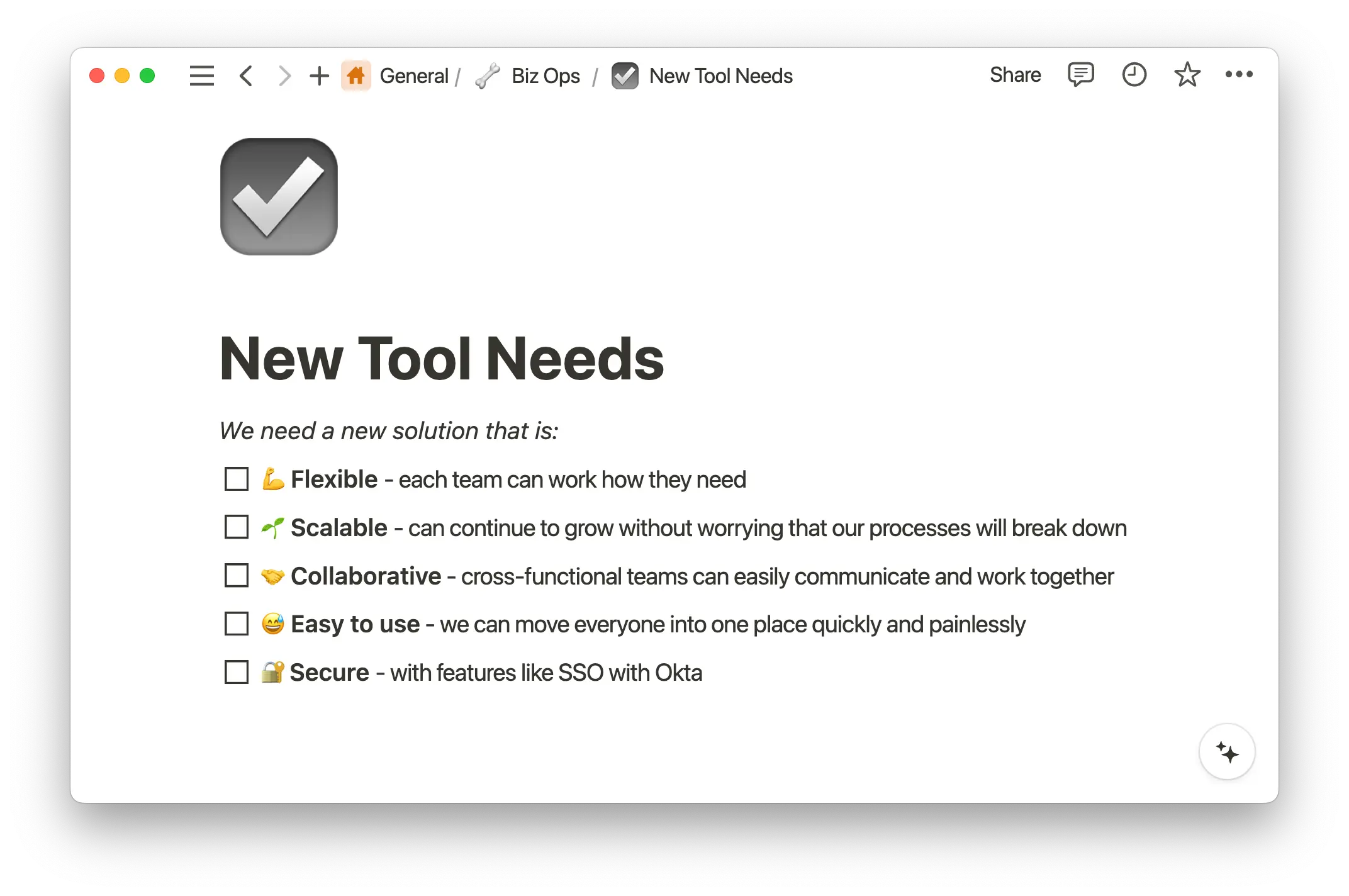The image size is (1349, 896).
Task: Open page history with the clock icon
Action: coord(1134,75)
